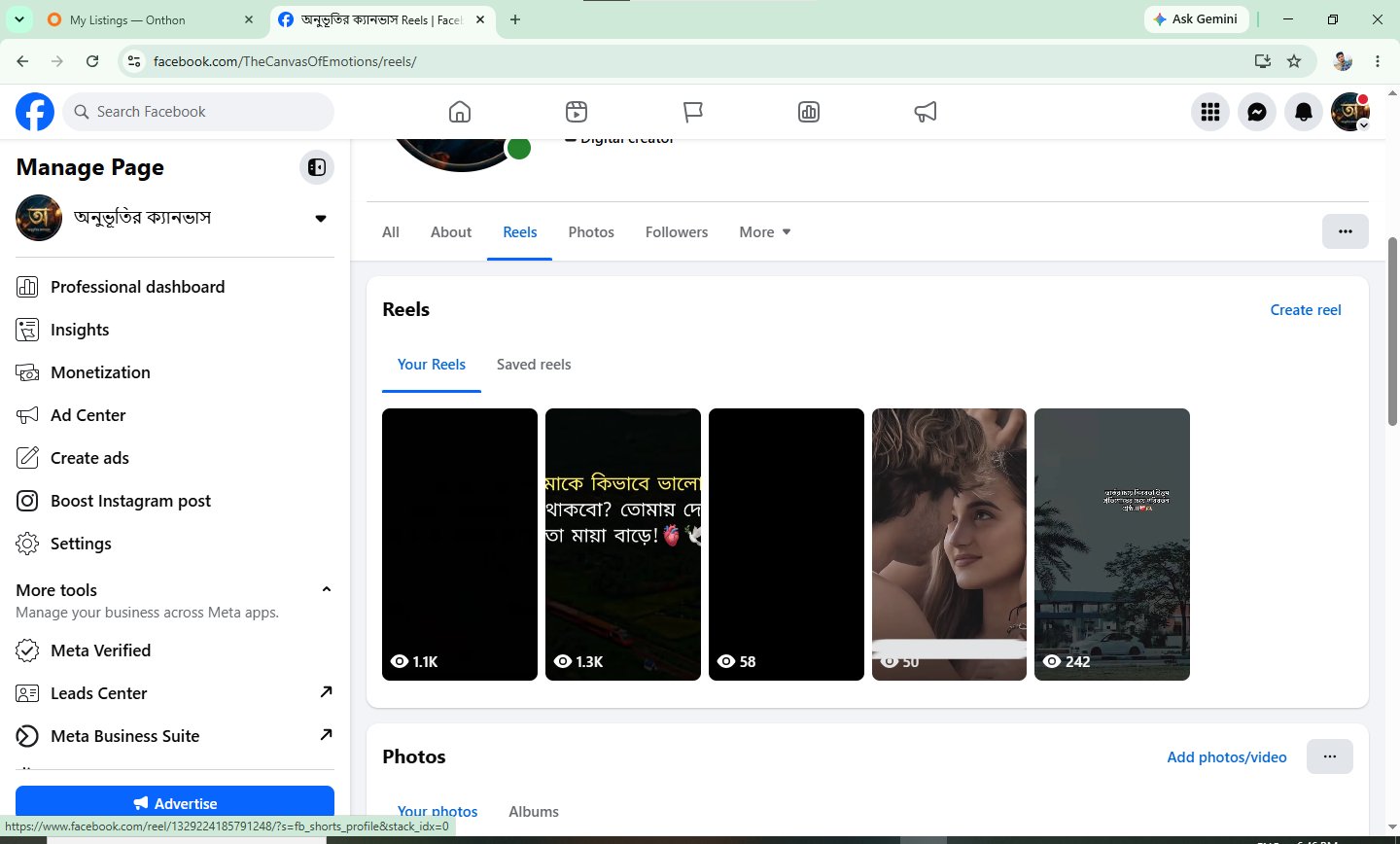
Task: Open Meta Business Suite external link arrow
Action: (326, 735)
